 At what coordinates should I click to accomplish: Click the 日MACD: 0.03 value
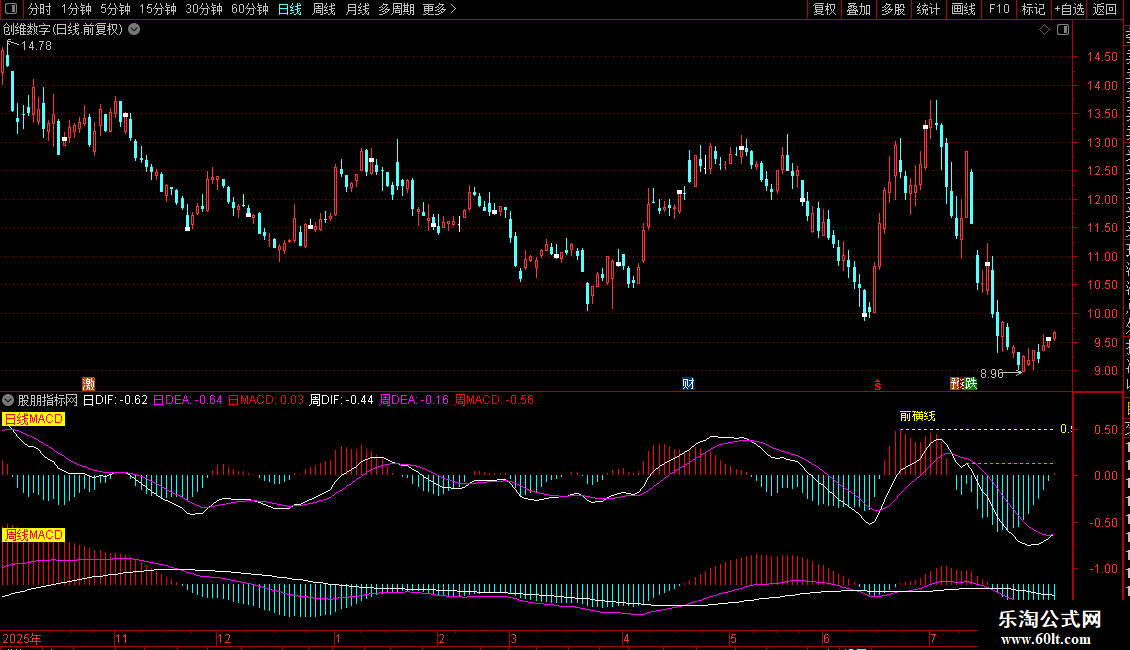(266, 400)
